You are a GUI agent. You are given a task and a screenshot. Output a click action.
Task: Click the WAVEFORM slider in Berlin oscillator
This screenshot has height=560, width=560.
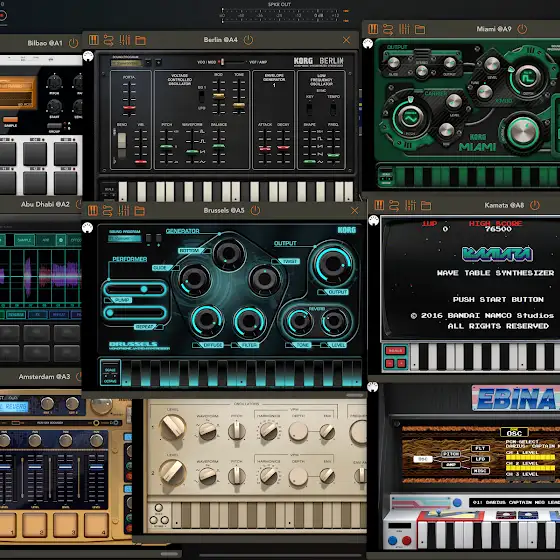pyautogui.click(x=192, y=146)
